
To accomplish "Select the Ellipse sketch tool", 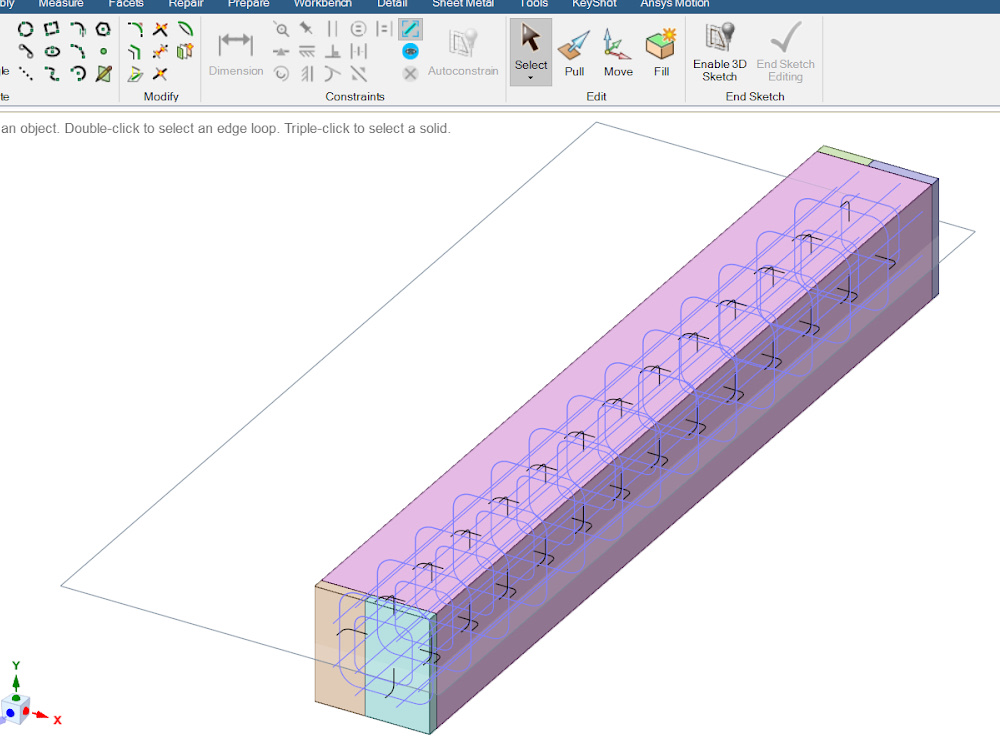I will [52, 52].
